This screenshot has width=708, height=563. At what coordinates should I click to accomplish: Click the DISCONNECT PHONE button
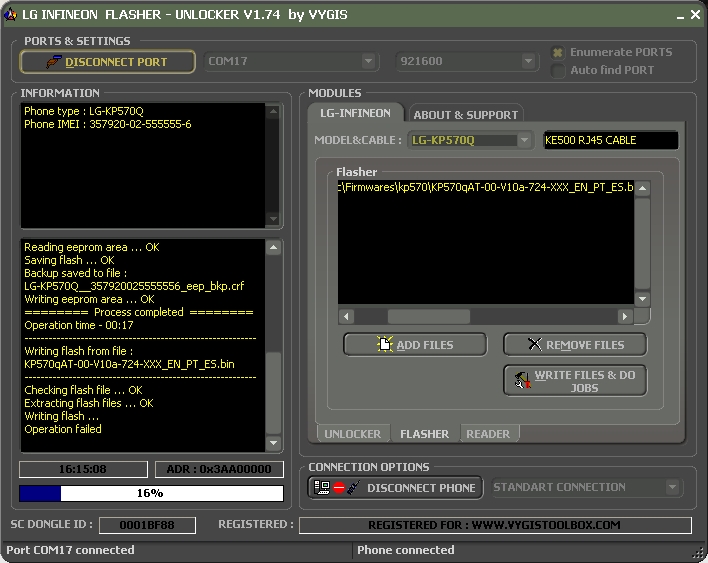tap(395, 488)
